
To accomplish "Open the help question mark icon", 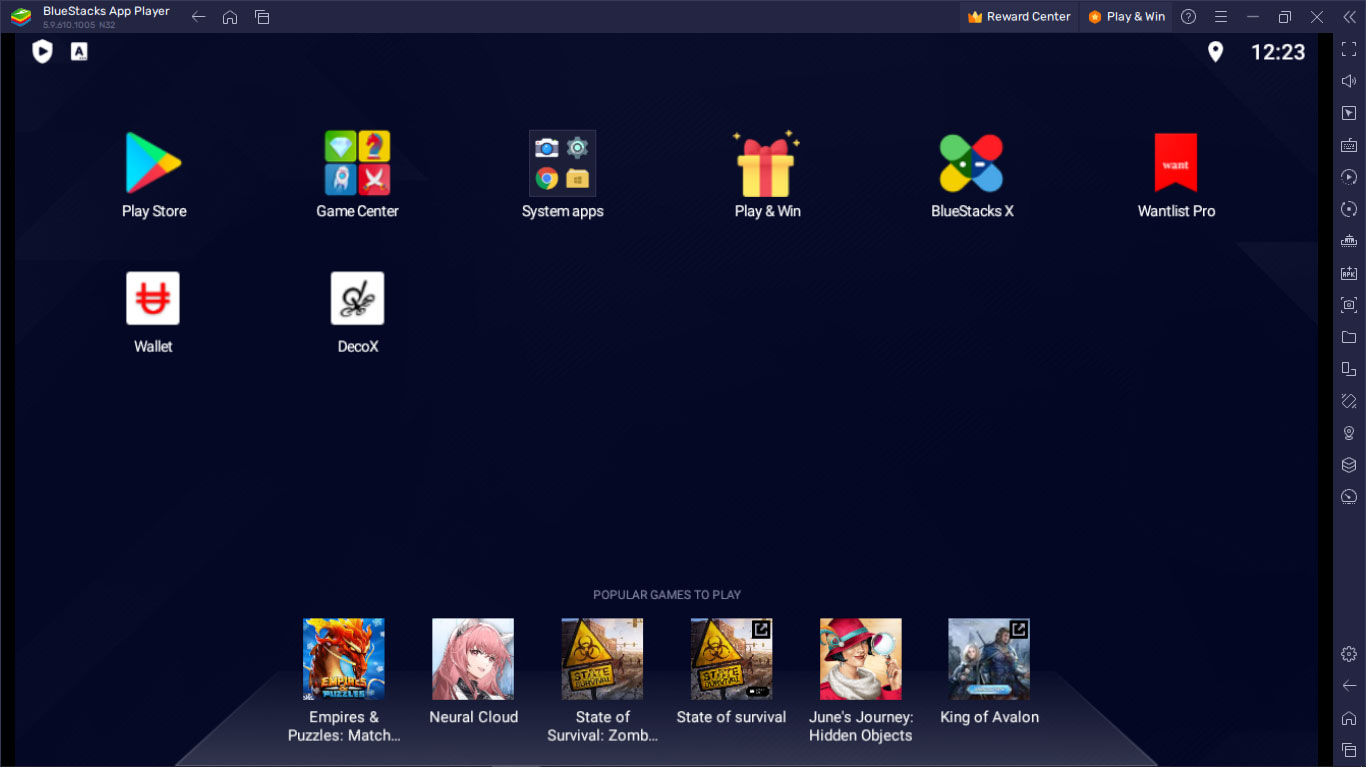I will [1188, 17].
